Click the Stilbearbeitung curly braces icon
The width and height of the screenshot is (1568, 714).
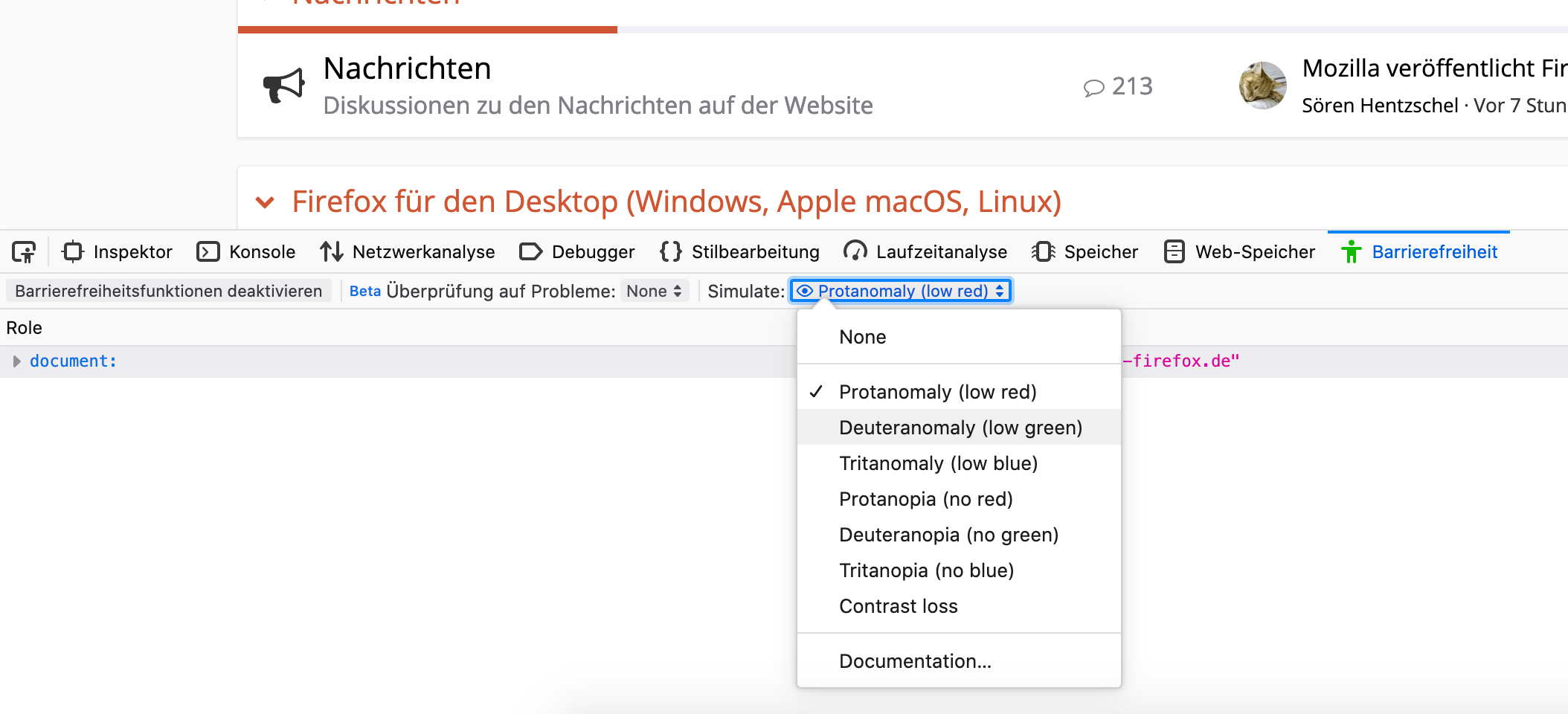click(x=670, y=252)
